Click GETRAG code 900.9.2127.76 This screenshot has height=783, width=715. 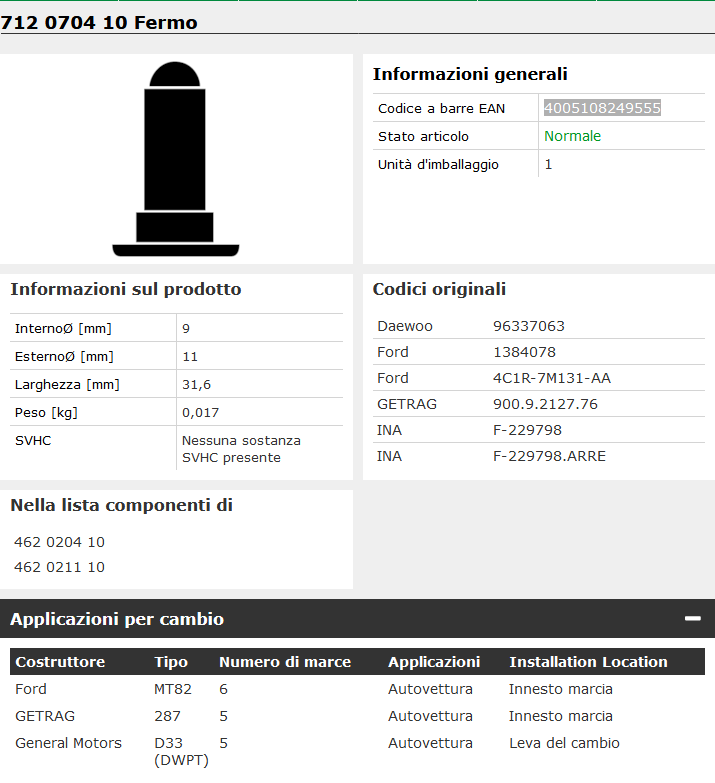[545, 404]
